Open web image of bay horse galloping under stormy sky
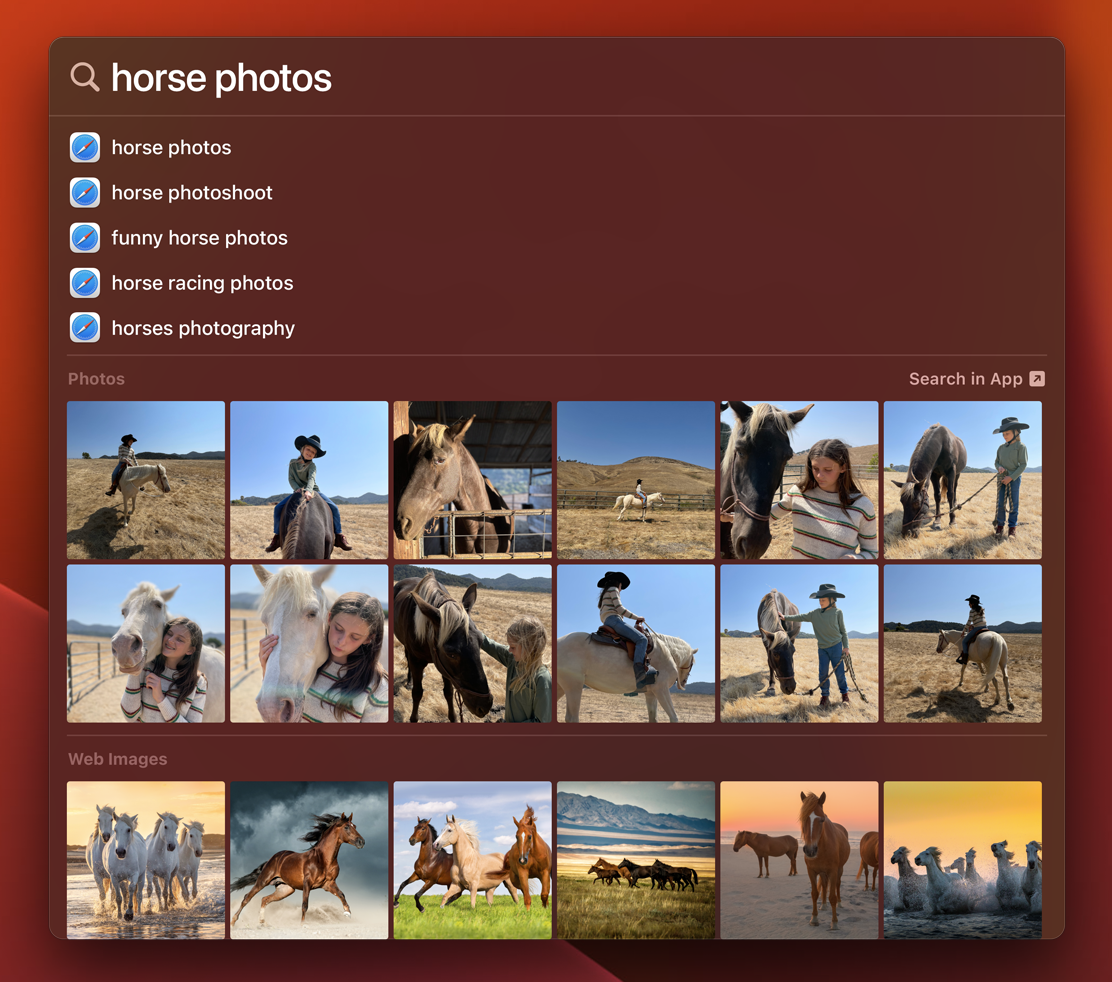This screenshot has width=1112, height=982. click(309, 860)
